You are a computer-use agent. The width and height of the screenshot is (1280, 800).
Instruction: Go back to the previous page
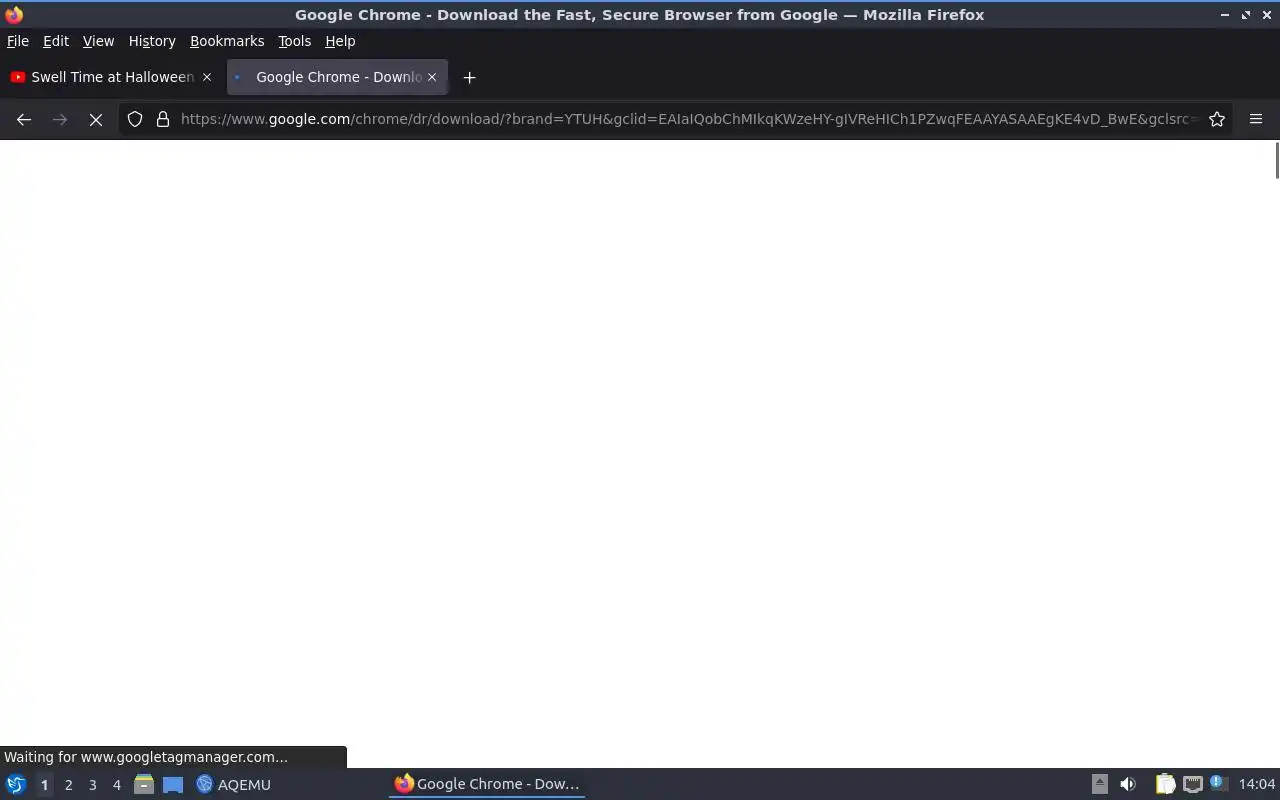(x=24, y=119)
